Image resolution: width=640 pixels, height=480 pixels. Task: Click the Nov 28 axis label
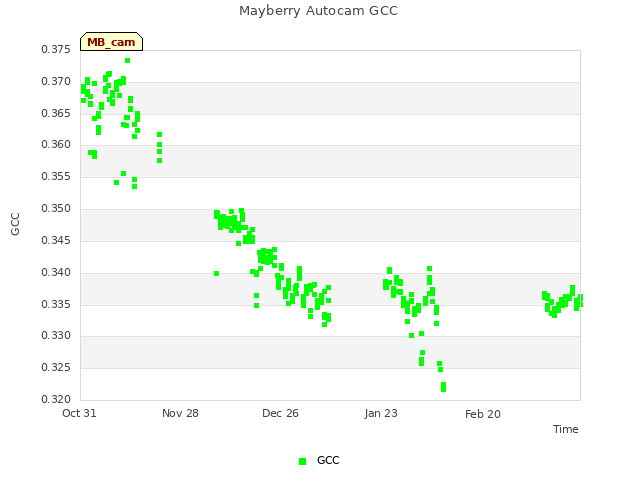pos(180,413)
